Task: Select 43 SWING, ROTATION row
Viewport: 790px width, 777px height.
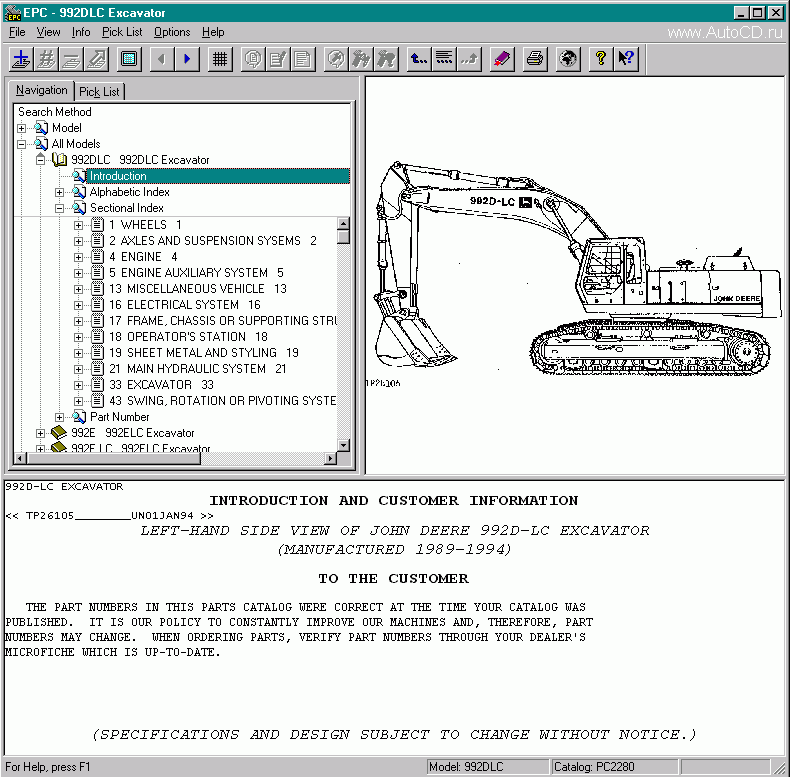Action: [x=222, y=401]
